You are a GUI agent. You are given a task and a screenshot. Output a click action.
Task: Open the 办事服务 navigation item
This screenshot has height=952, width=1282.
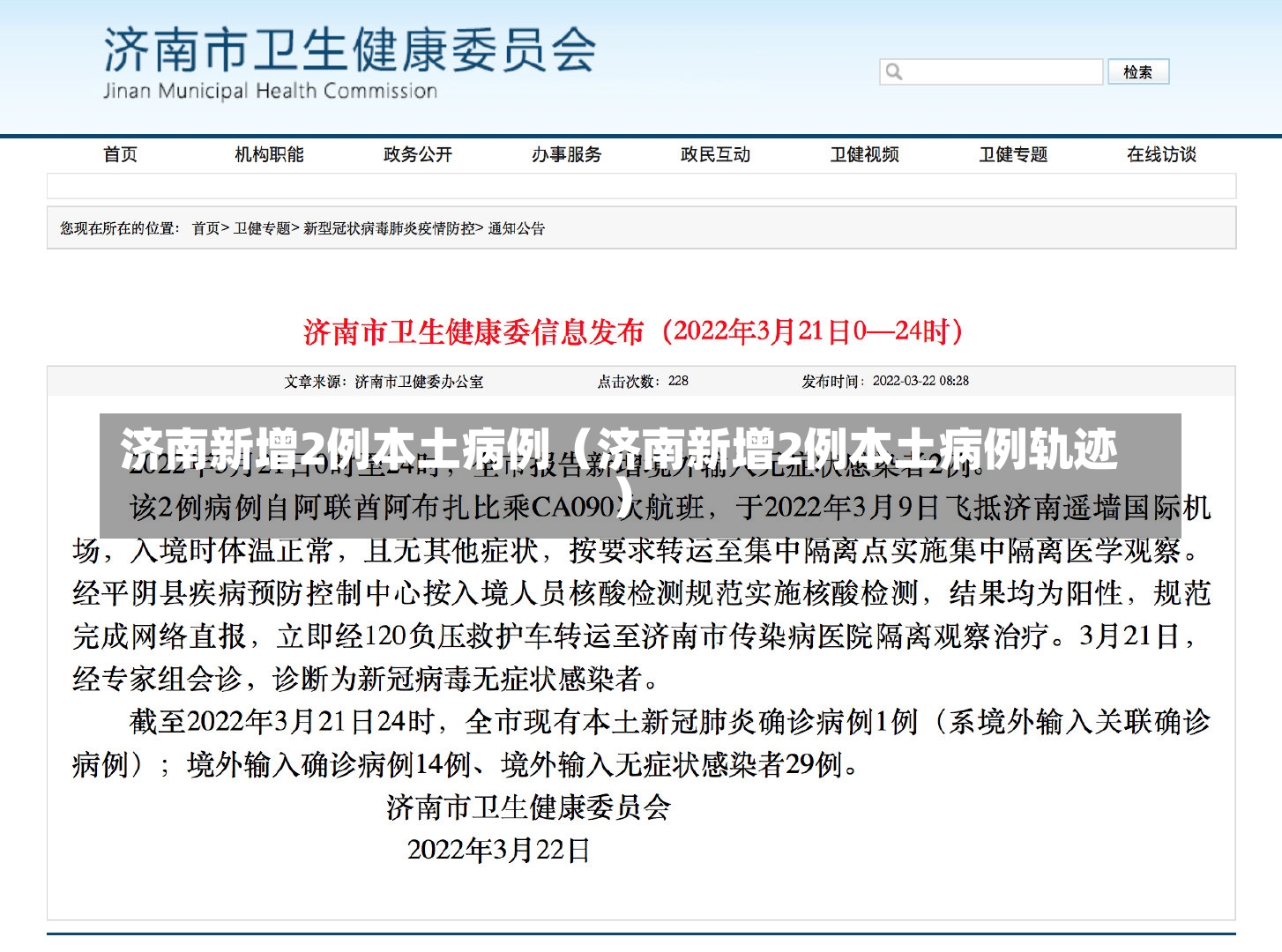566,154
